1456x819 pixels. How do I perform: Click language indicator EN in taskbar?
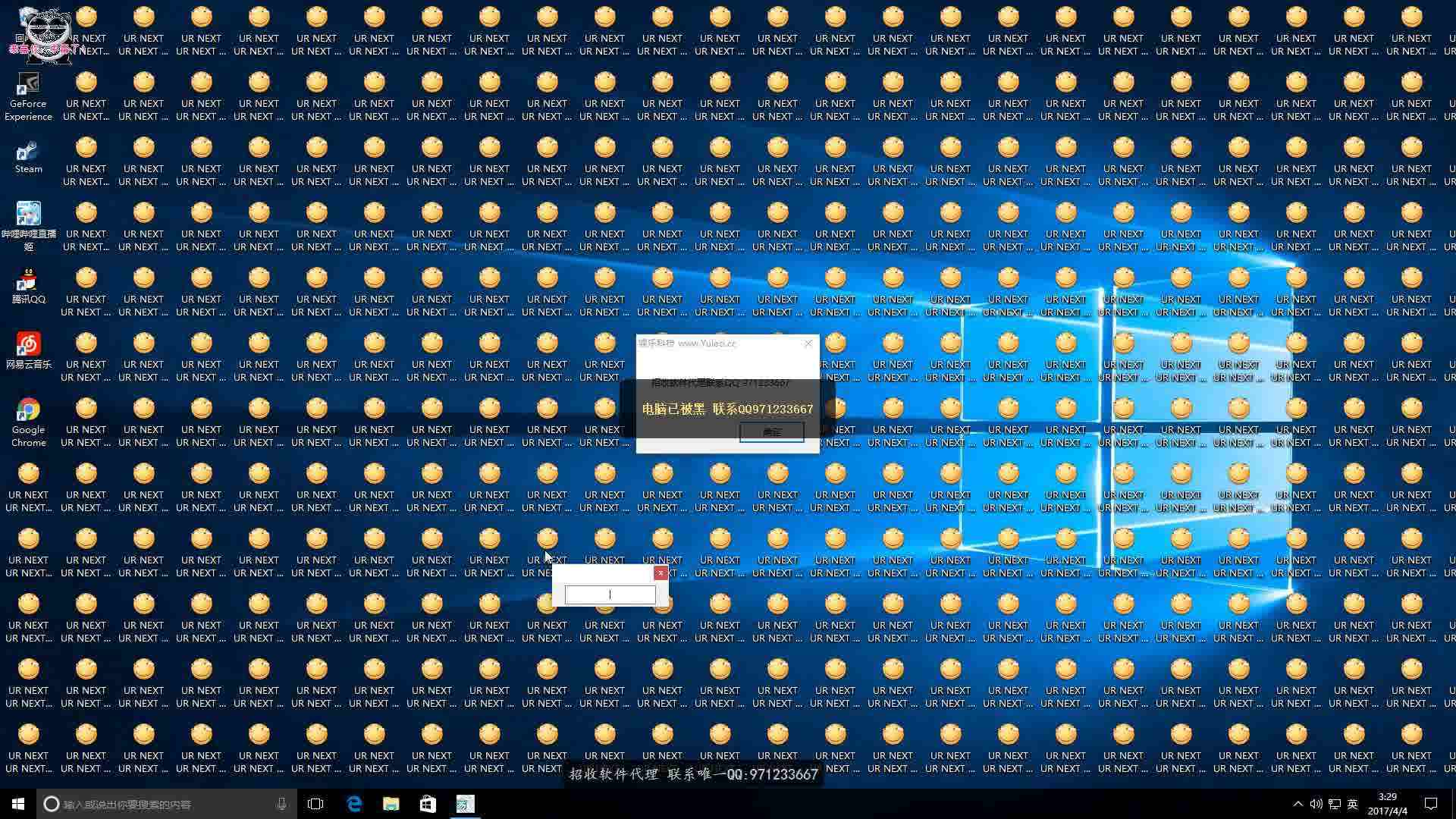(x=1349, y=804)
